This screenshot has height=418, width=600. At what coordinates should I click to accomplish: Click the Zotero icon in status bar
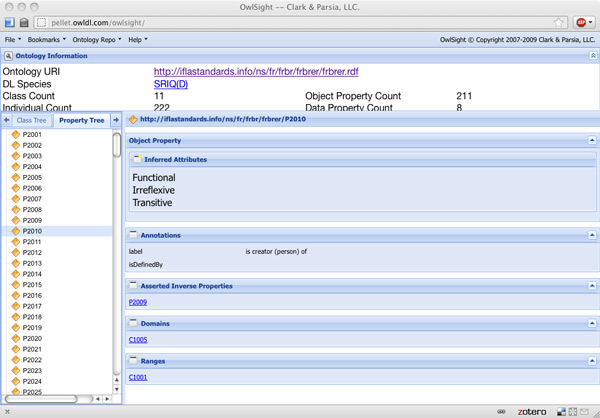[532, 411]
